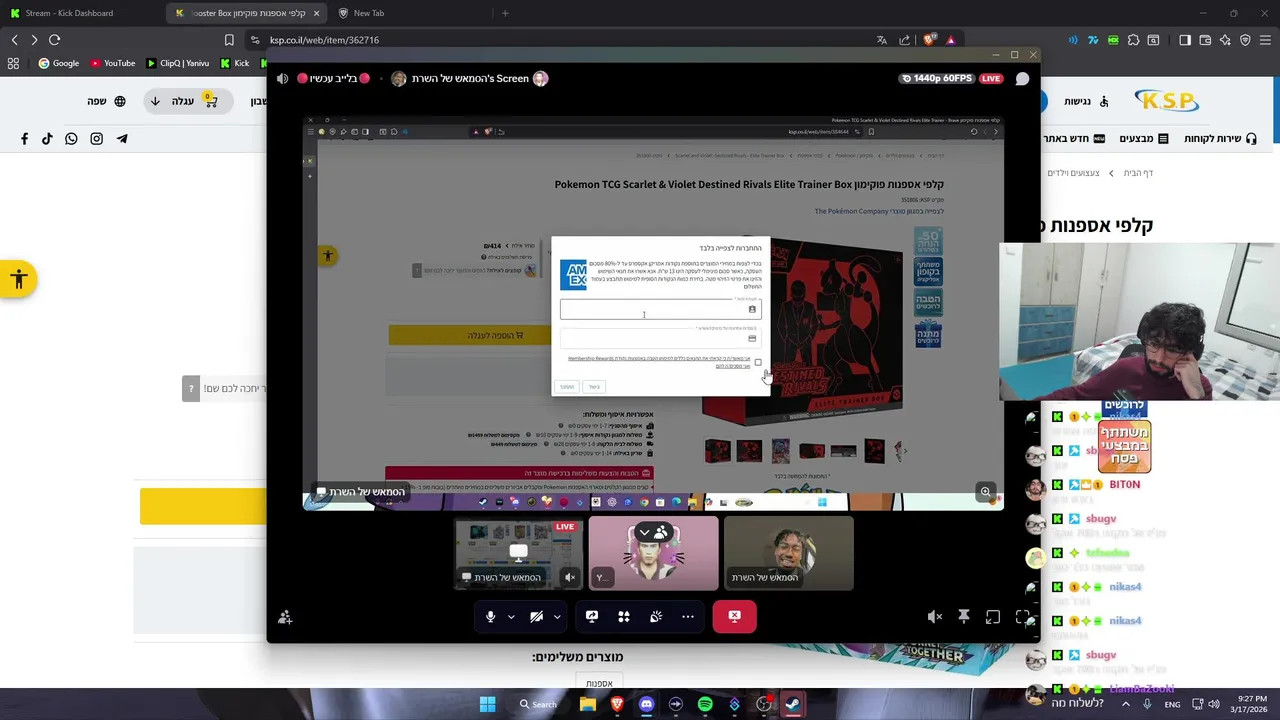Open the Leo AI sparkle icon
Screen dimensions: 1280x720
coord(1225,40)
